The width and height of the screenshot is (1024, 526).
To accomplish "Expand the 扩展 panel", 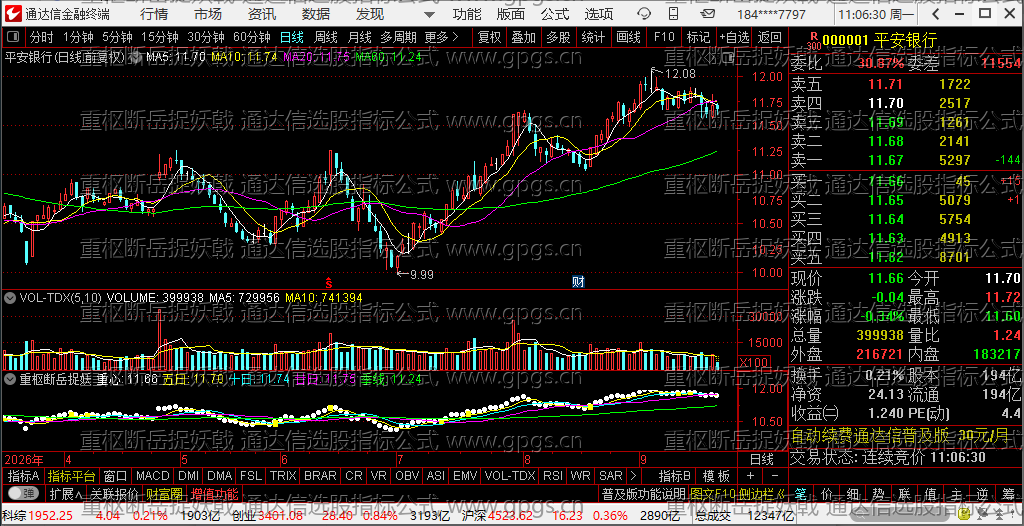I will tap(66, 493).
